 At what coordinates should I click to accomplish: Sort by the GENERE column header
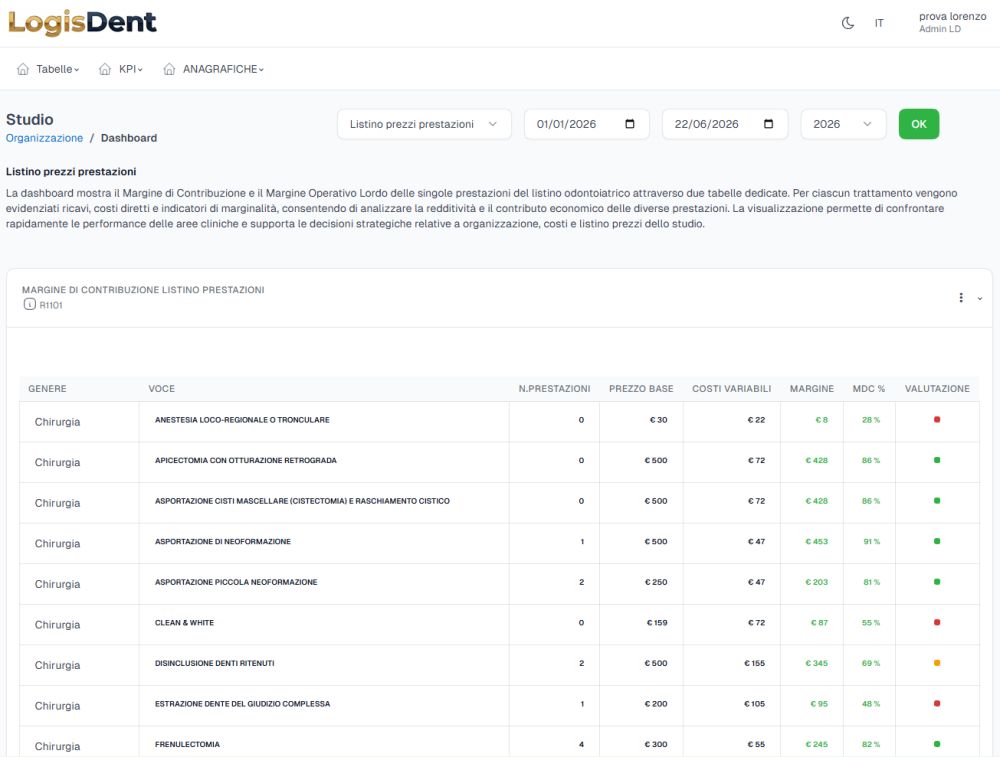[x=47, y=388]
